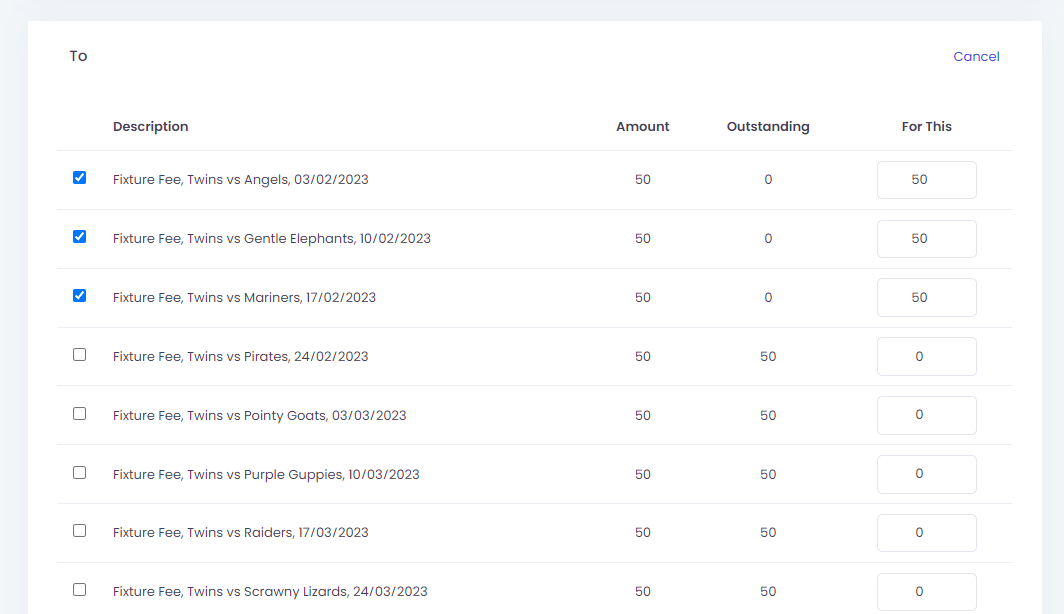This screenshot has width=1064, height=614.
Task: Uncheck the Twins vs Mariners checkbox
Action: tap(79, 296)
